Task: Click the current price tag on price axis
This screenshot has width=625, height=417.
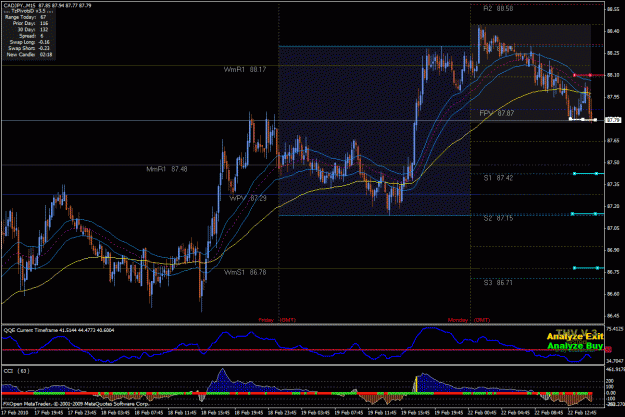Action: click(x=613, y=120)
